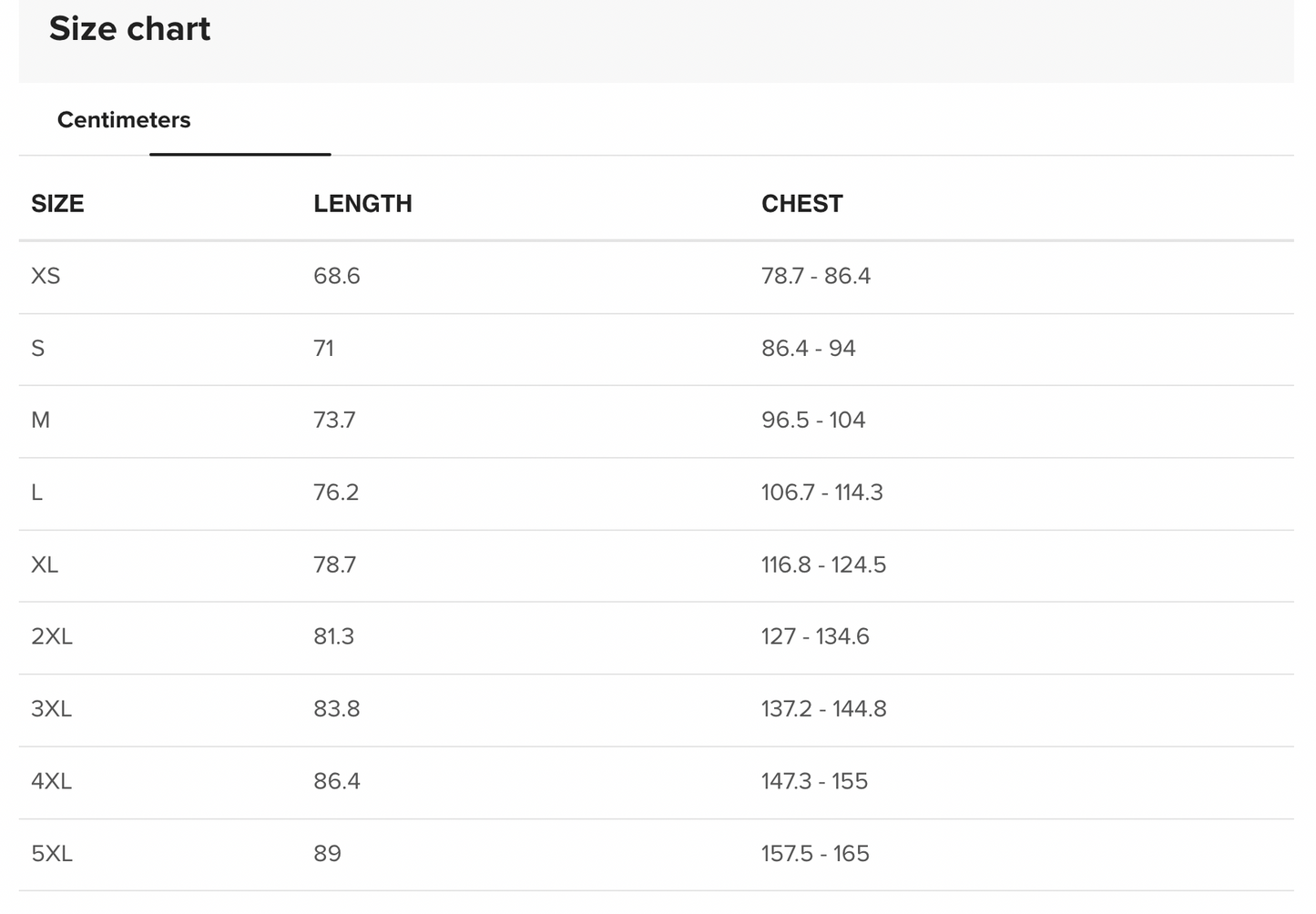Screen dimensions: 1316x914
Task: Select the 4XL size row label
Action: click(52, 781)
